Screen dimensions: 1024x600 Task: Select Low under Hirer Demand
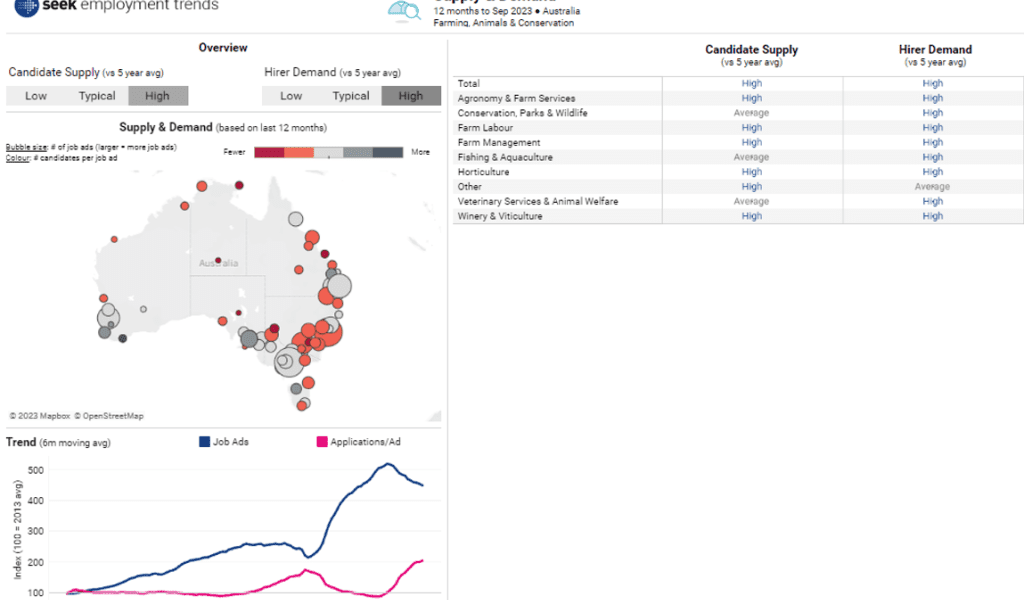click(x=291, y=96)
